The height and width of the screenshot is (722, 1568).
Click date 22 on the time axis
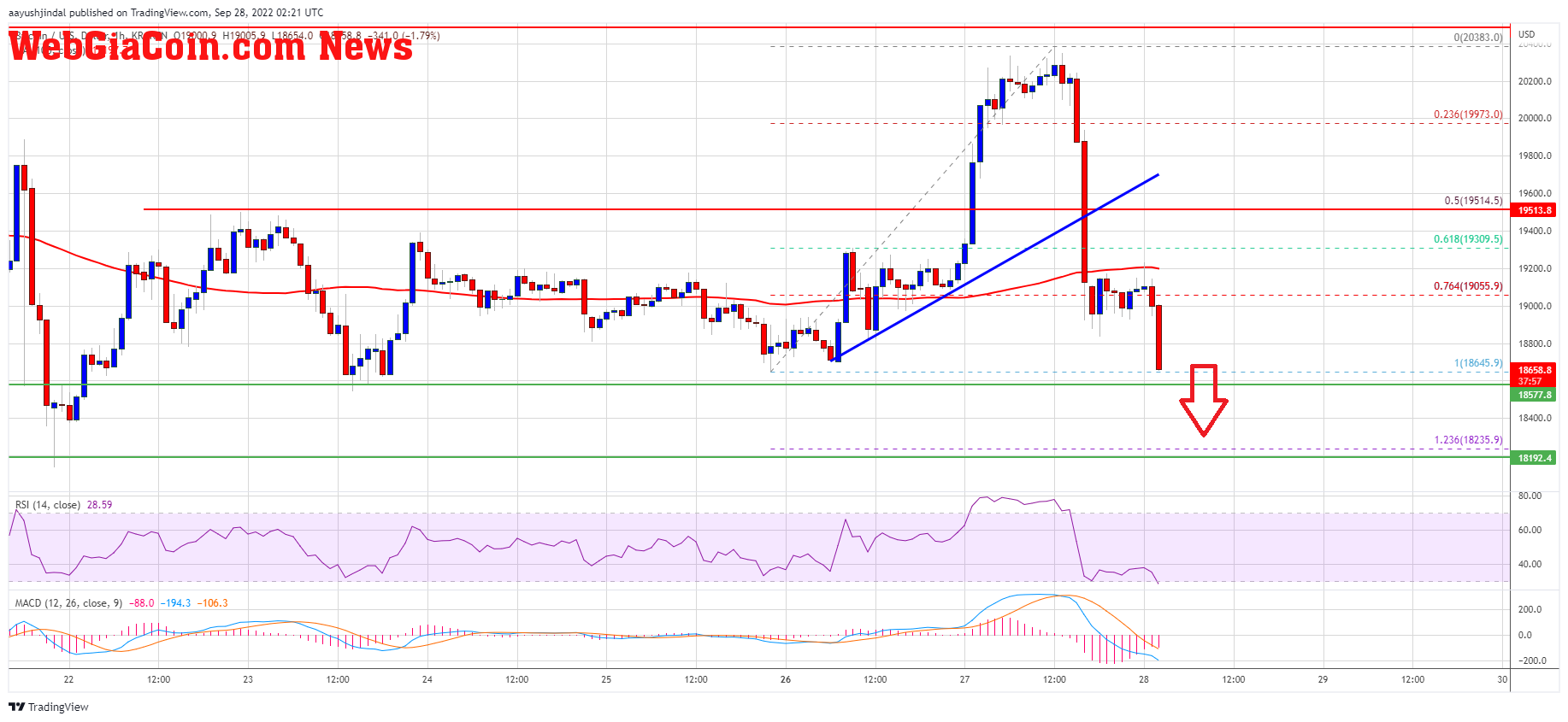coord(68,679)
